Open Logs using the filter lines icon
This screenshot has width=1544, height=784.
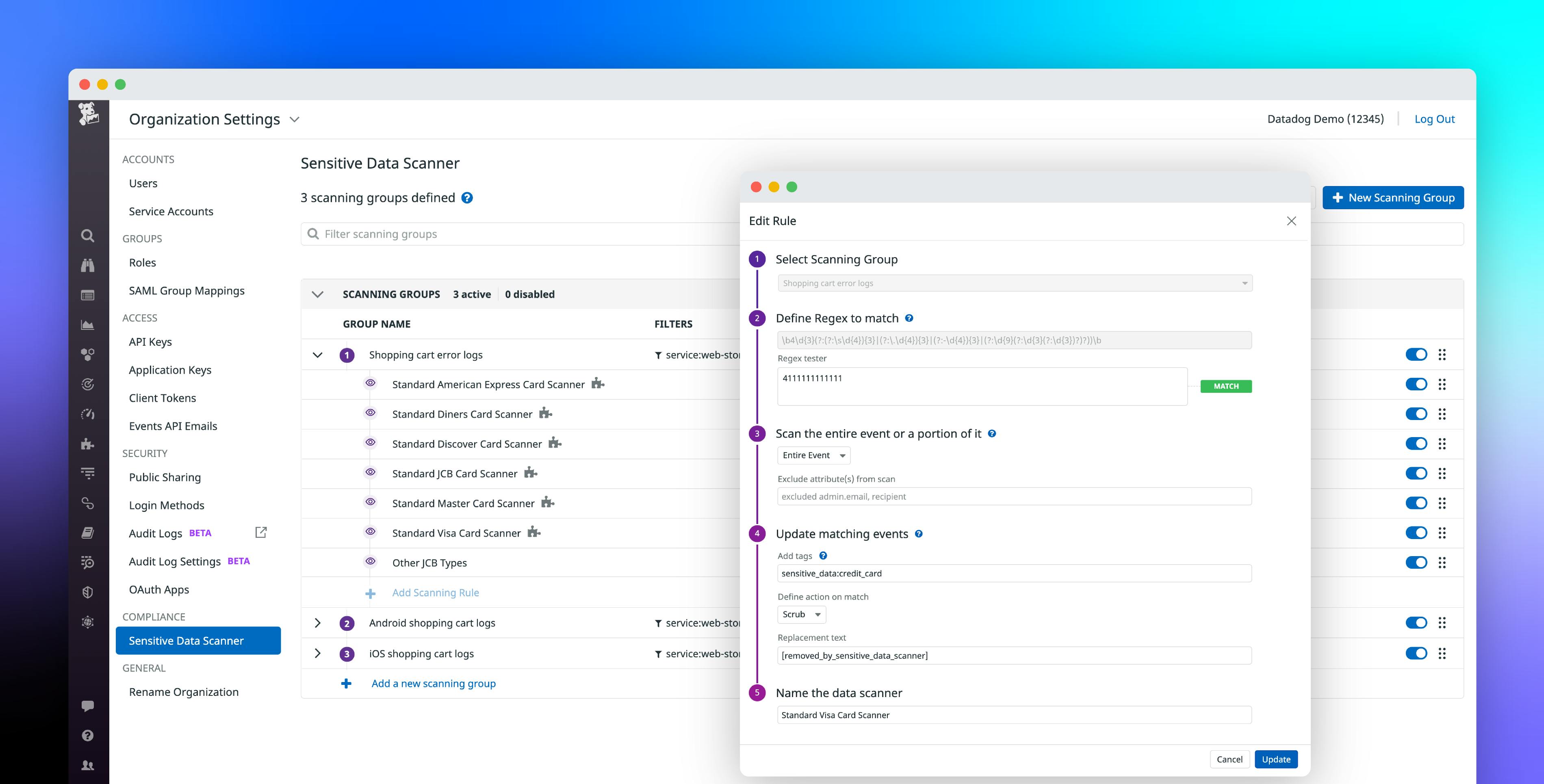coord(87,472)
